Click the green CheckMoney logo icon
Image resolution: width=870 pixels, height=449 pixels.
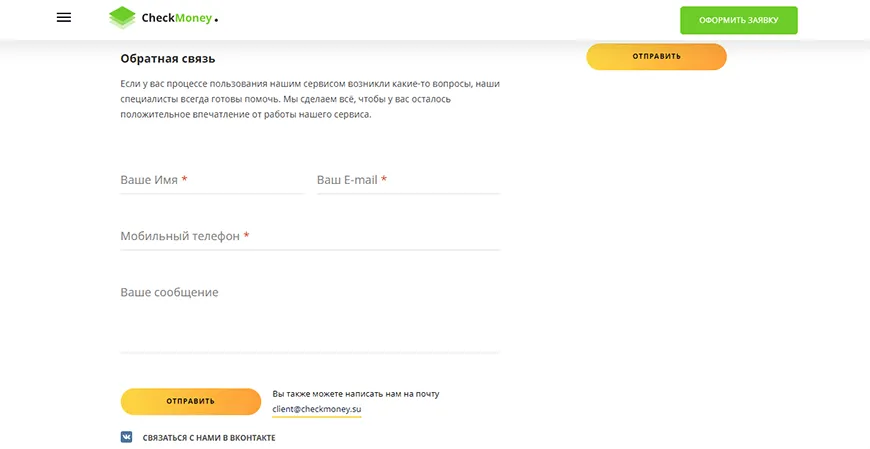pos(122,18)
